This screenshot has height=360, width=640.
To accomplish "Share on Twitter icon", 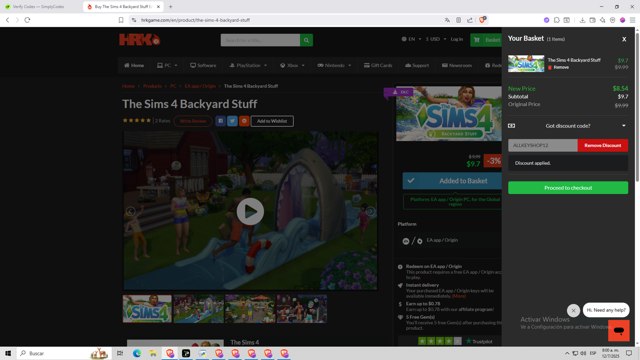I will coord(232,121).
